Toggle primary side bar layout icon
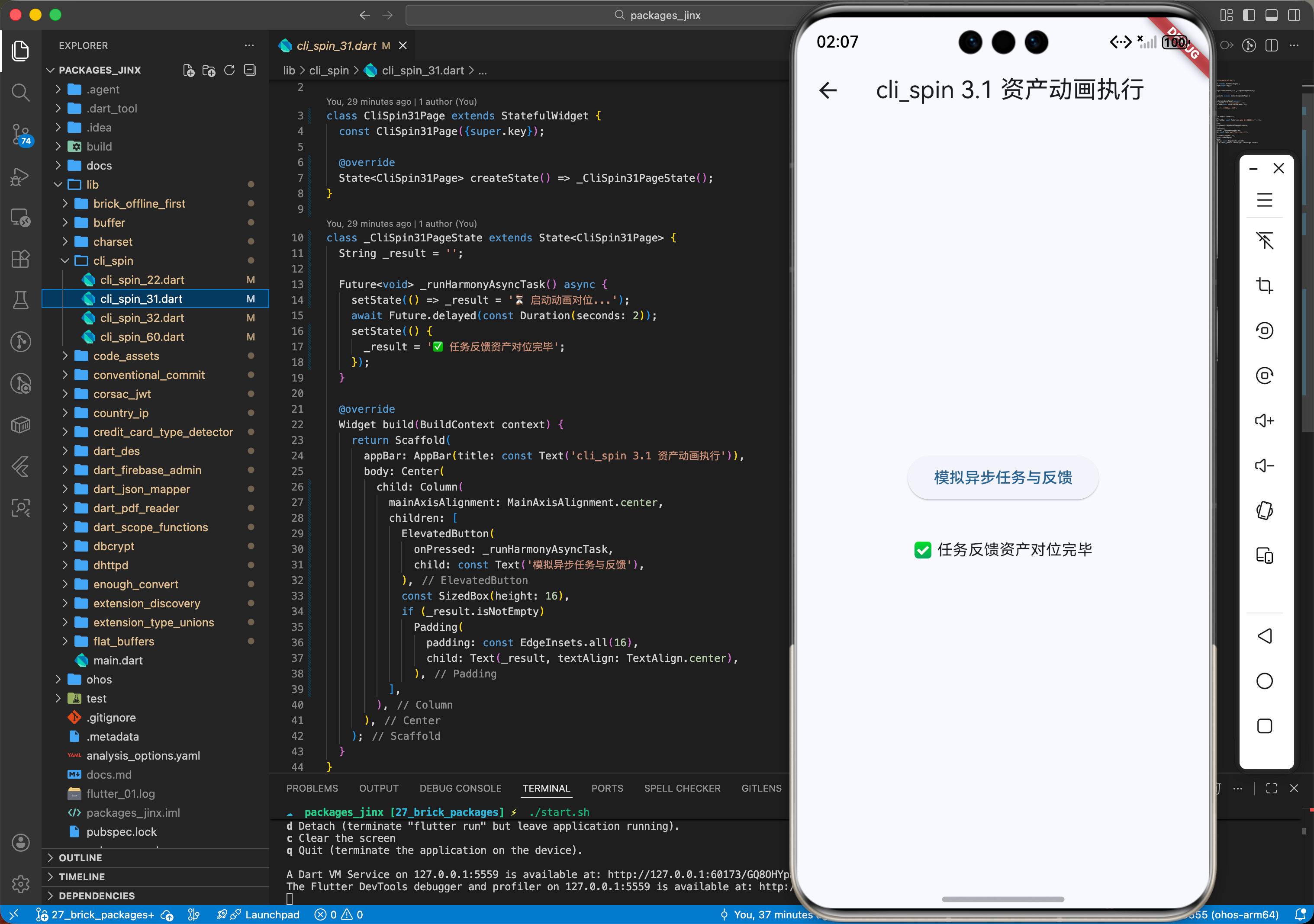1314x924 pixels. 1249,15
